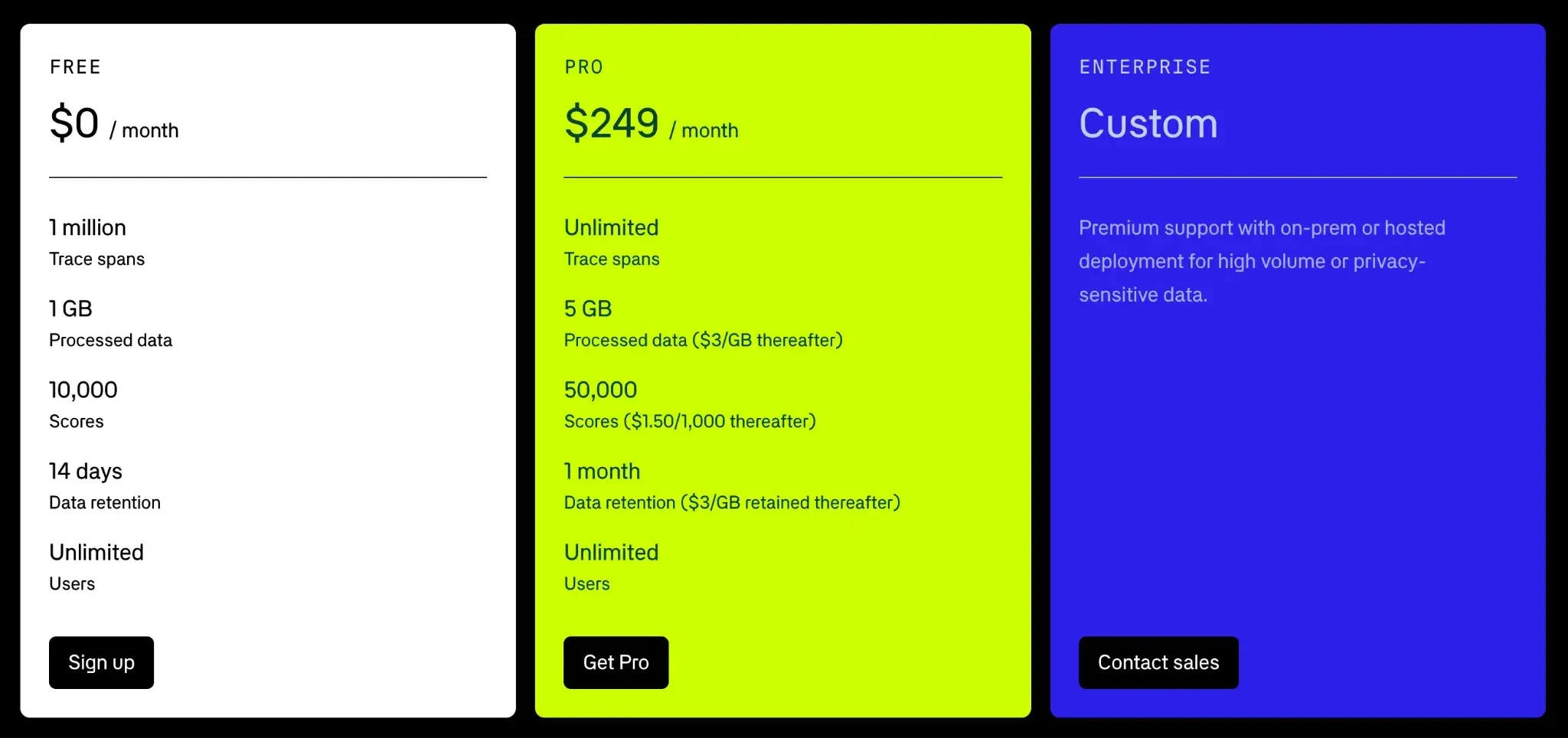Click the $0 / month price
Viewport: 1568px width, 738px height.
point(113,125)
